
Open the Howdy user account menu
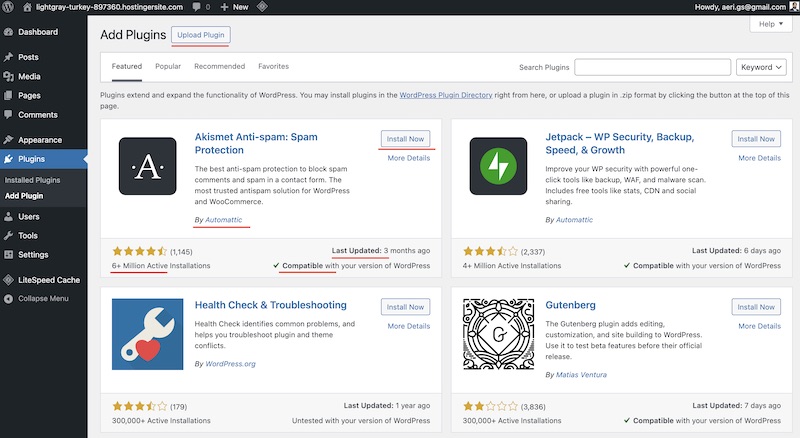pyautogui.click(x=741, y=6)
